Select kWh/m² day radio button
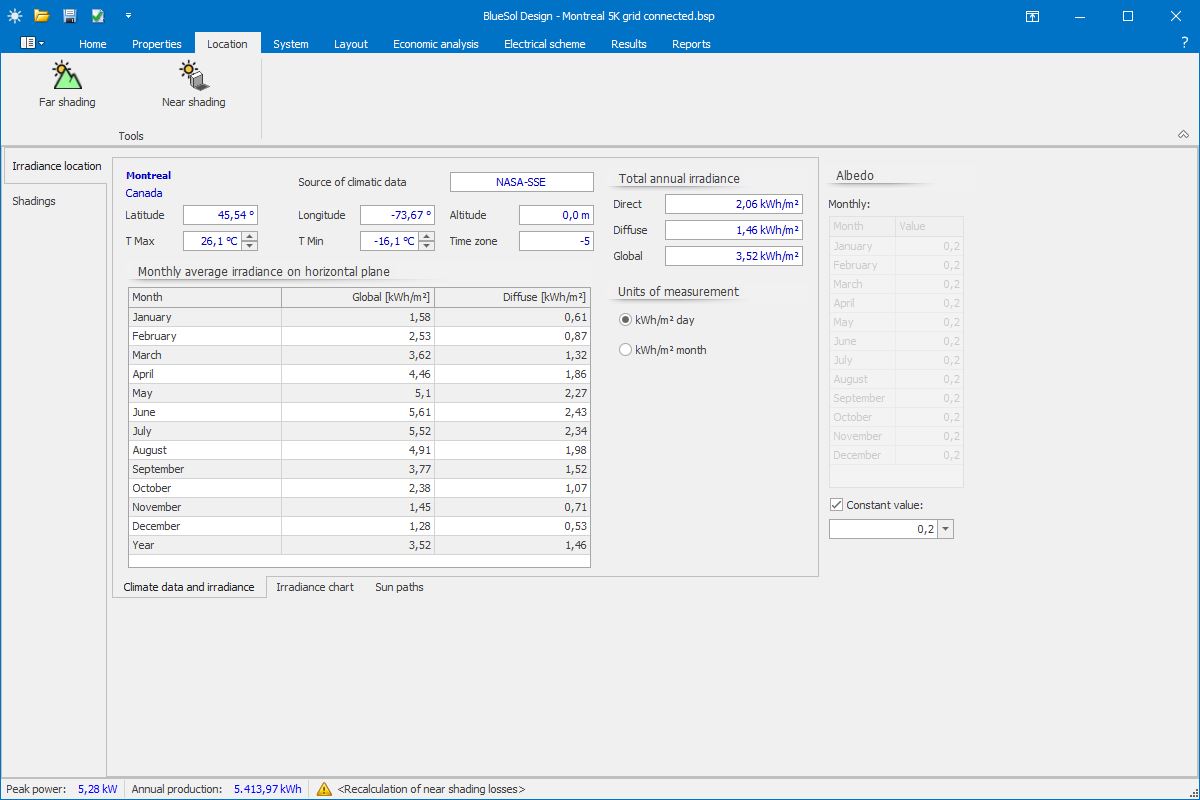Viewport: 1200px width, 800px height. pos(626,320)
